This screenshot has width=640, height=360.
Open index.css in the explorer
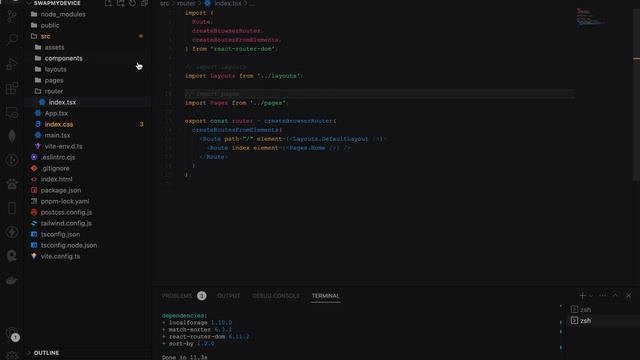tap(88, 124)
